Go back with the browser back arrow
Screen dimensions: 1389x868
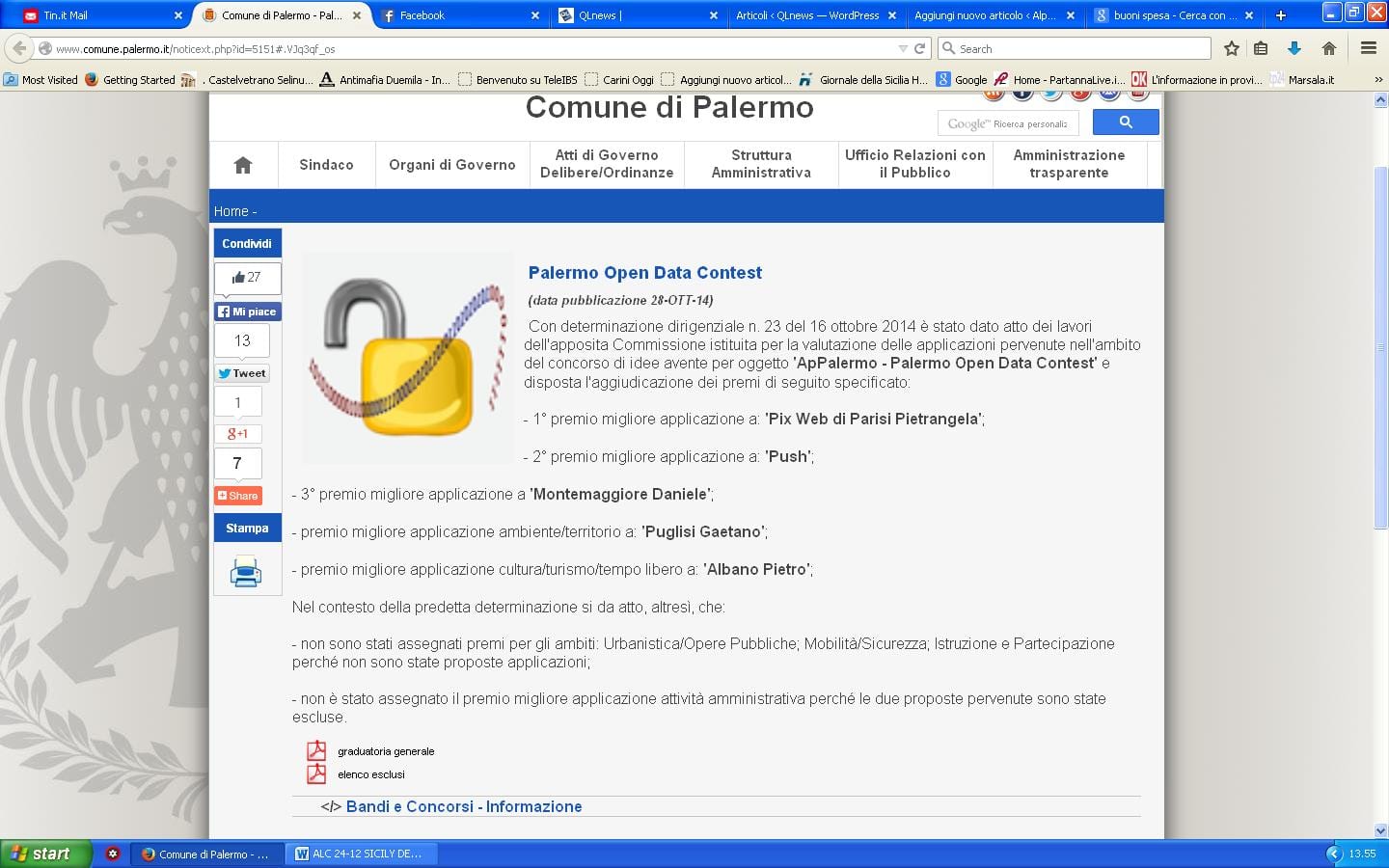19,48
